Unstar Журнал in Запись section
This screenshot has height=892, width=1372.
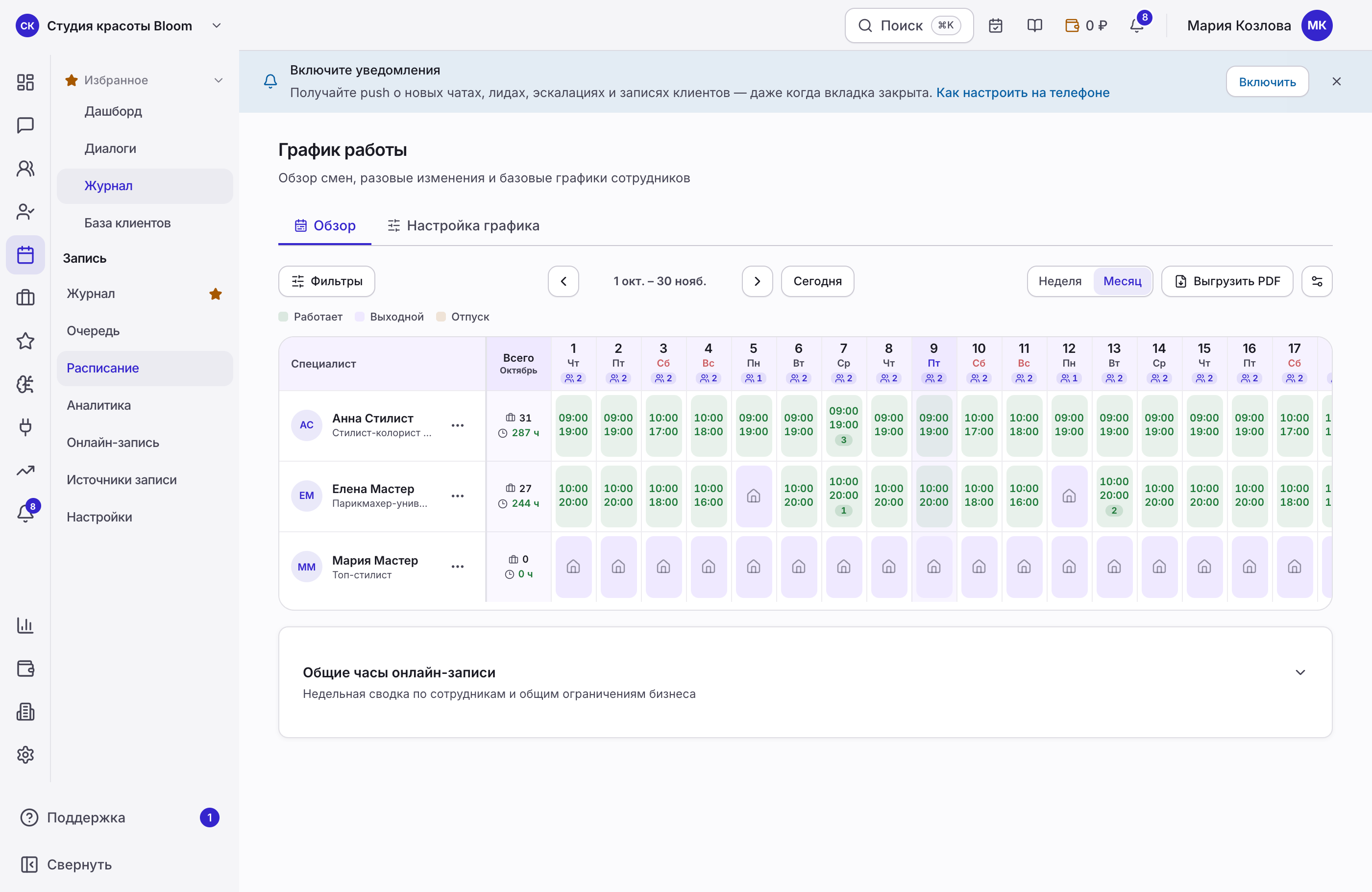click(x=216, y=294)
